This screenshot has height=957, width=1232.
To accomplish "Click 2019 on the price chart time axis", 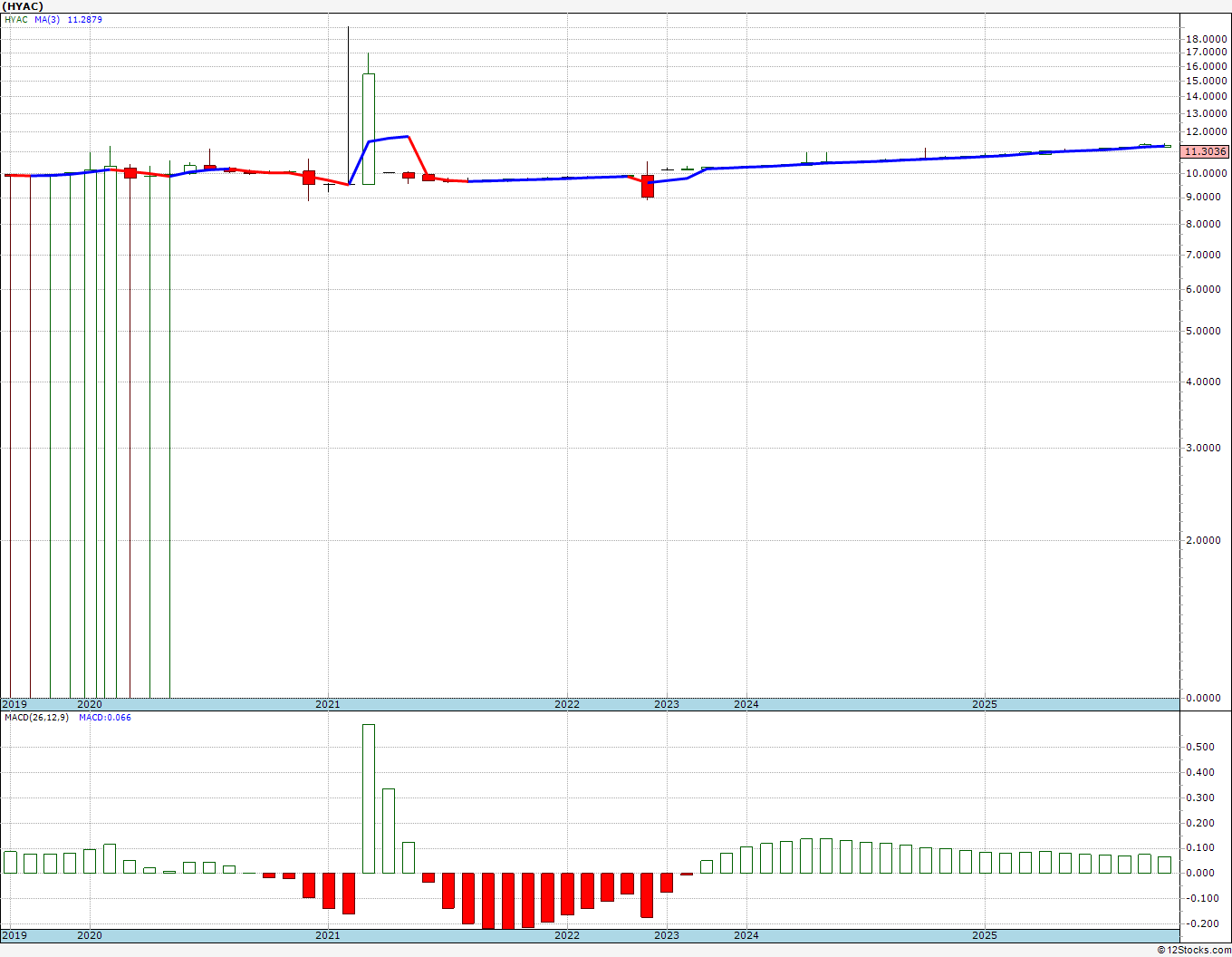I will click(x=14, y=704).
